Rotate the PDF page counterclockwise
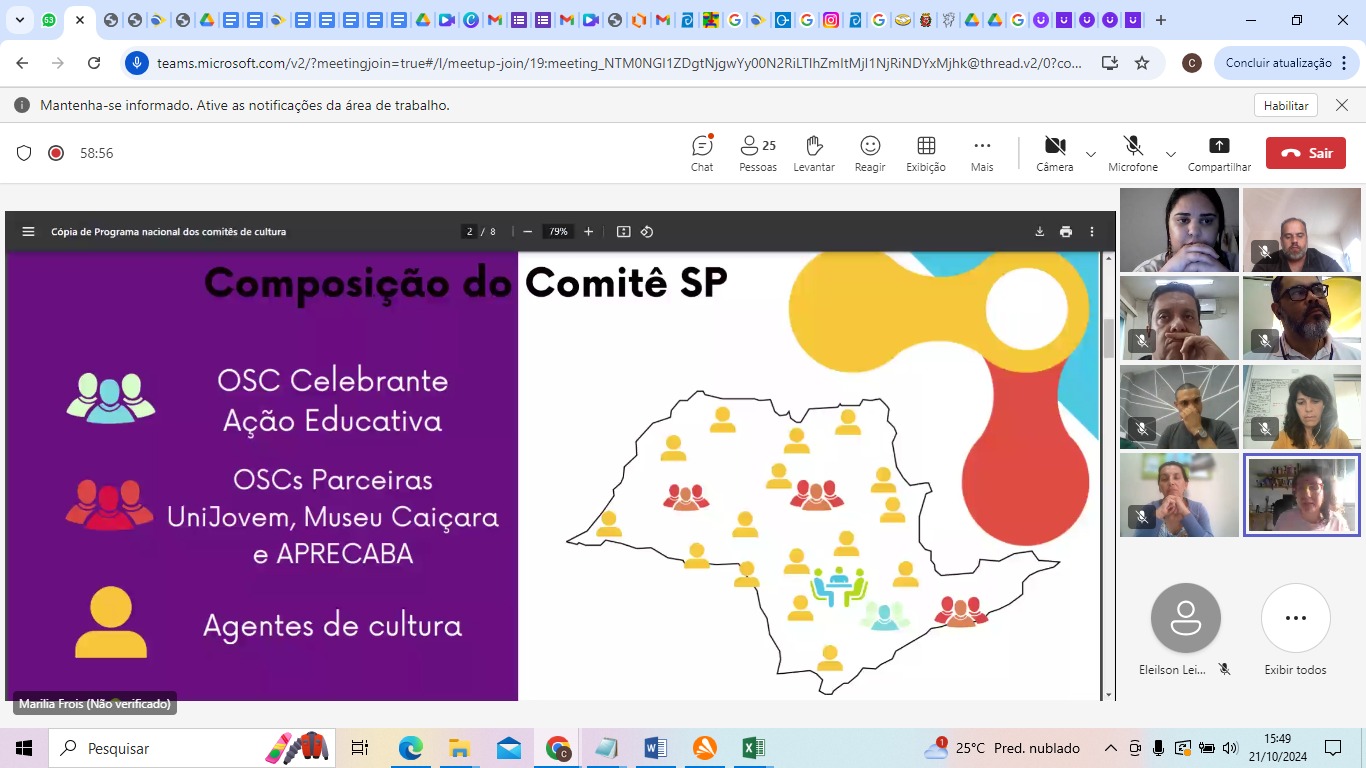 click(647, 232)
